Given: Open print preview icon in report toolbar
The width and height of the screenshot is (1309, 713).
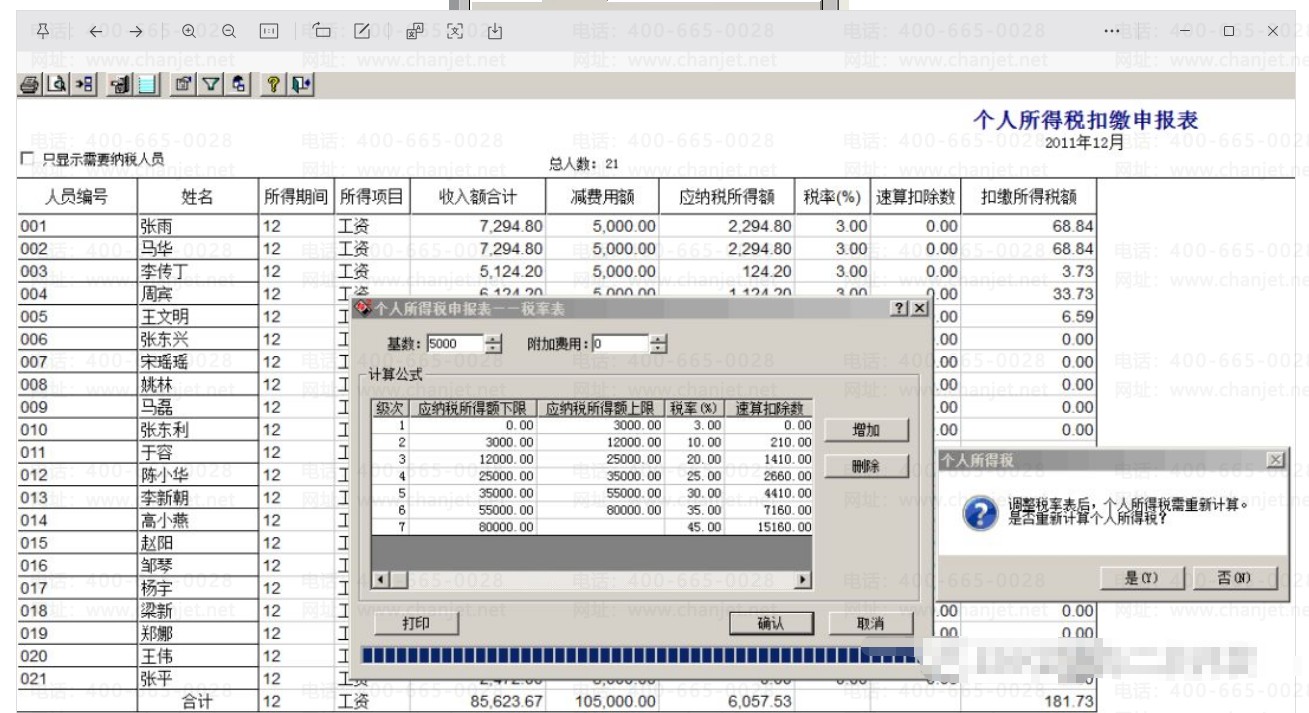Looking at the screenshot, I should click(58, 85).
